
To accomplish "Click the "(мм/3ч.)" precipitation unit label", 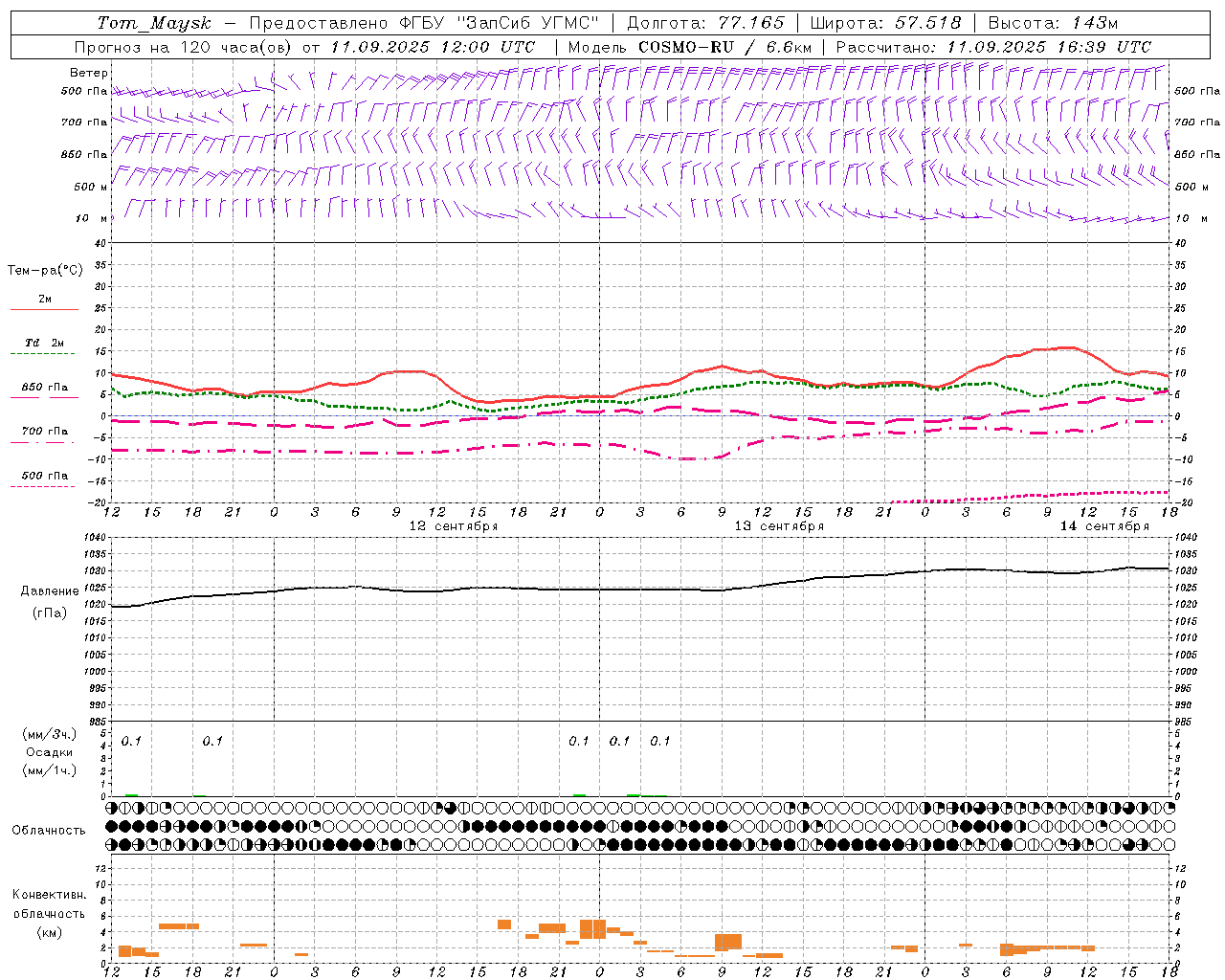I will pyautogui.click(x=50, y=735).
